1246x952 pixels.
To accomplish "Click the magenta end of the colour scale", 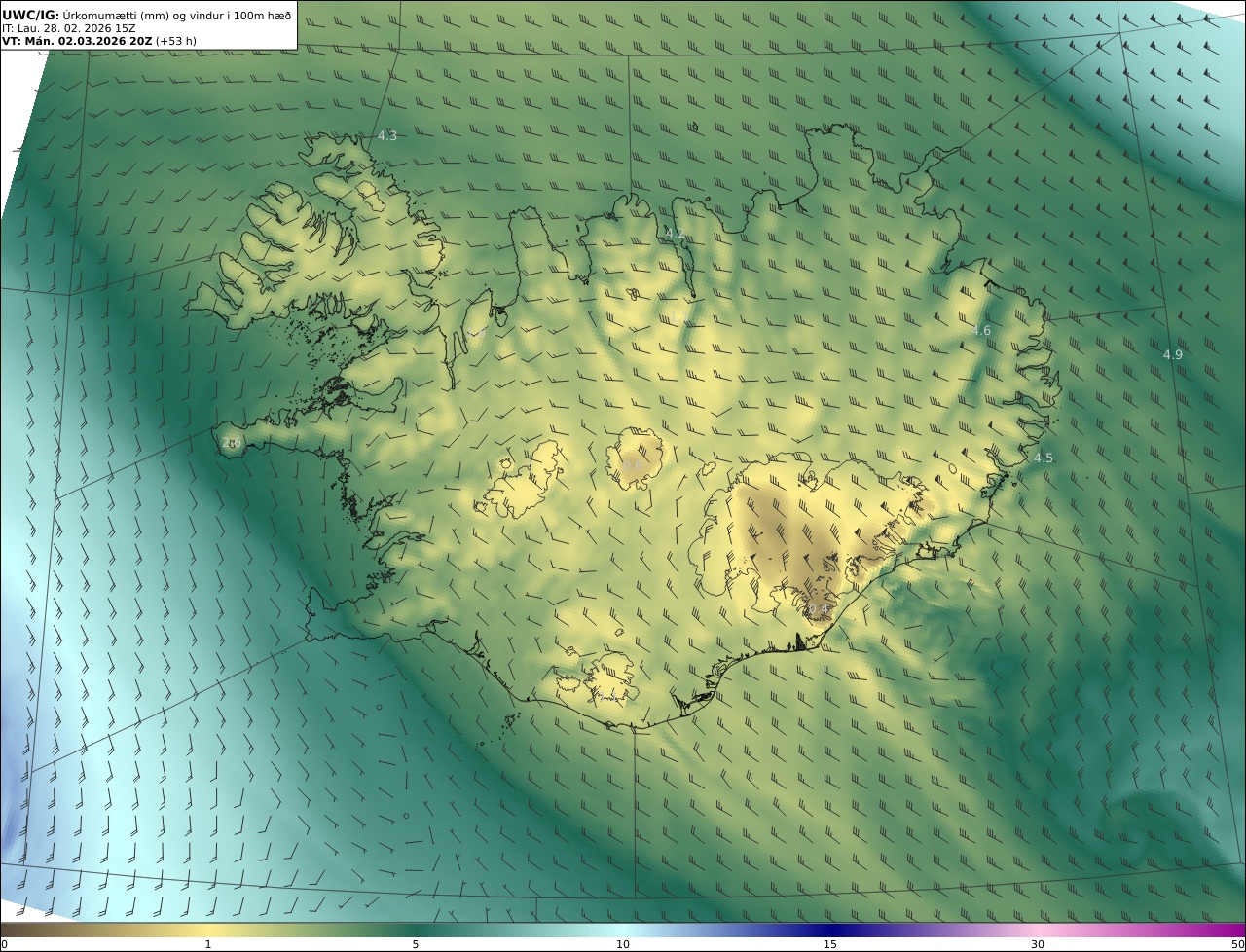I will point(1231,930).
